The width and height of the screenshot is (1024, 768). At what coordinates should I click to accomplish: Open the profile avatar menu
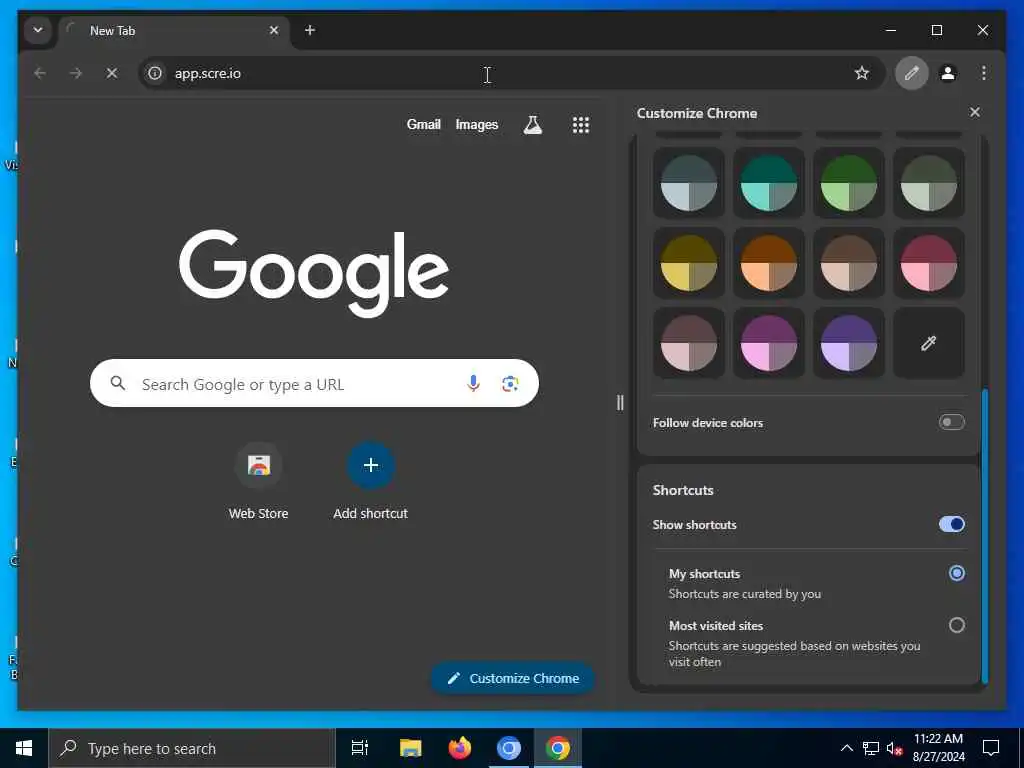coord(948,73)
